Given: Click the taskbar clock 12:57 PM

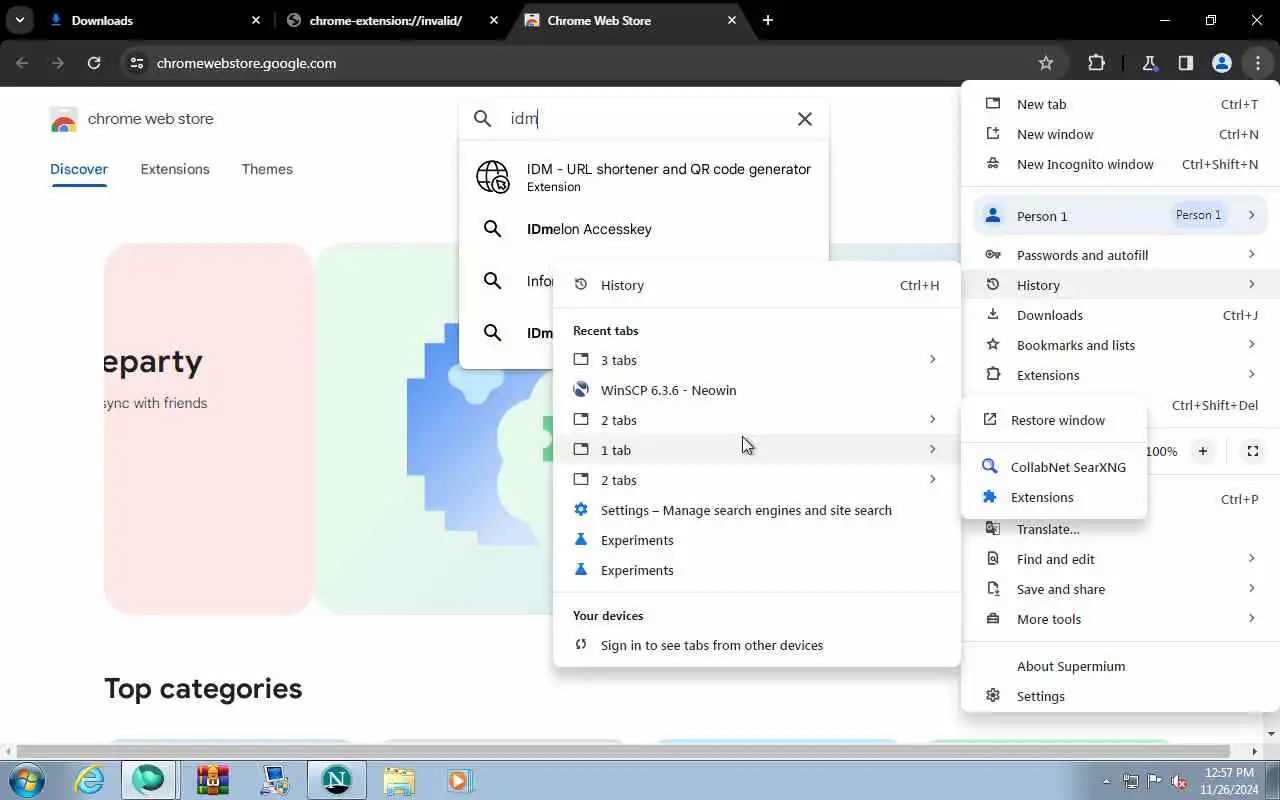Looking at the screenshot, I should click(x=1229, y=780).
